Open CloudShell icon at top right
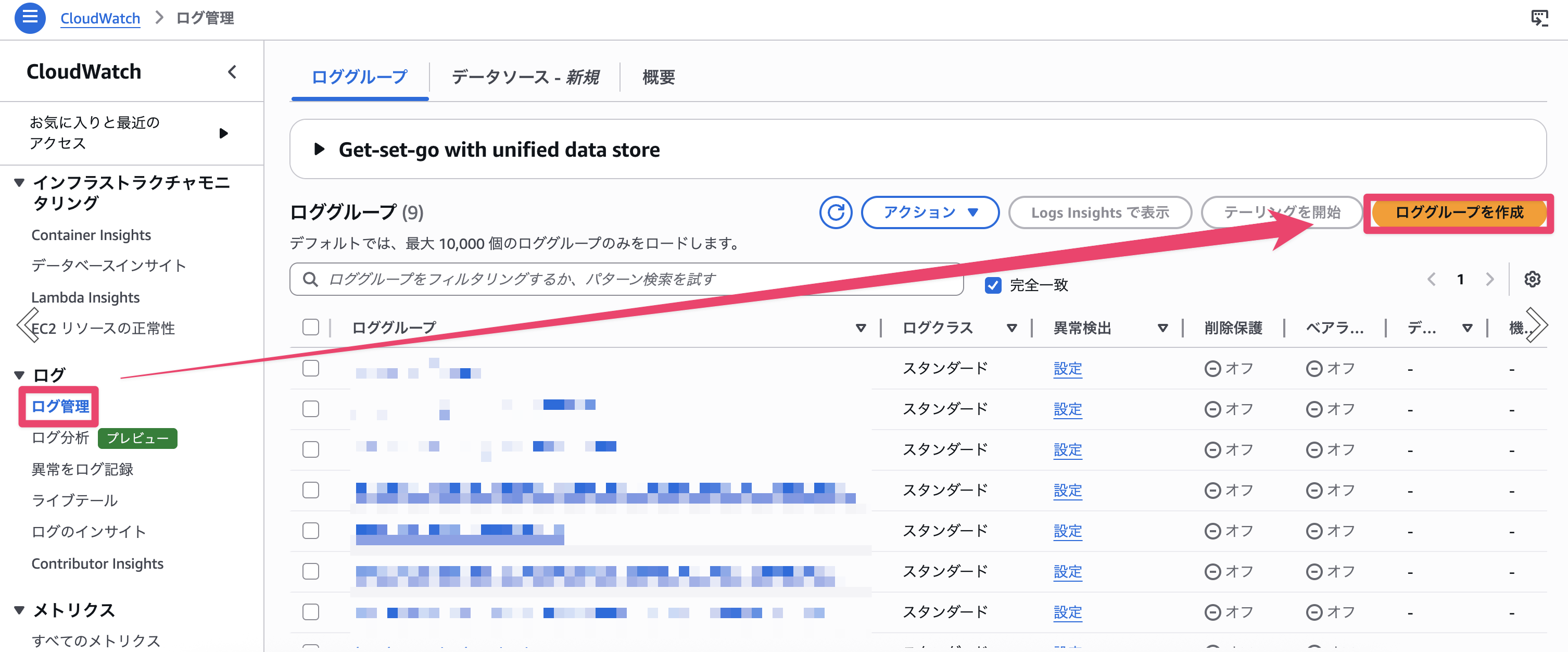The width and height of the screenshot is (1568, 652). coord(1539,18)
